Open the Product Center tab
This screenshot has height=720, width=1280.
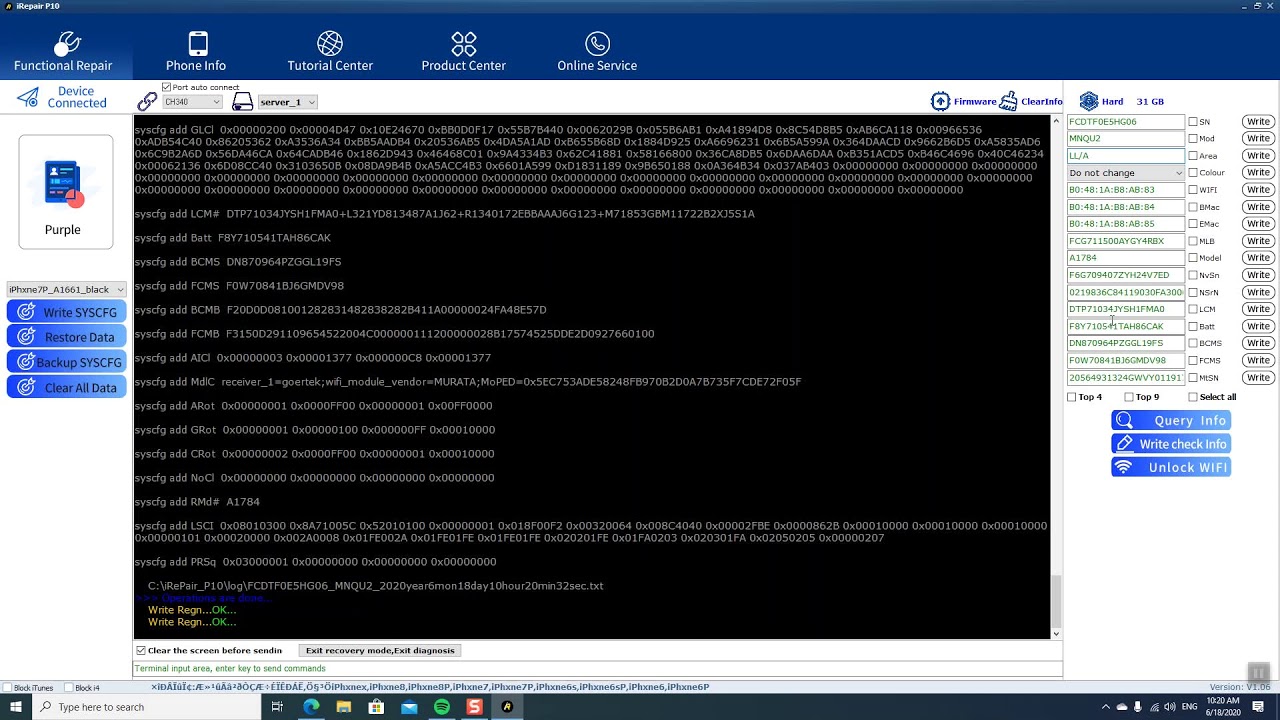[x=463, y=51]
